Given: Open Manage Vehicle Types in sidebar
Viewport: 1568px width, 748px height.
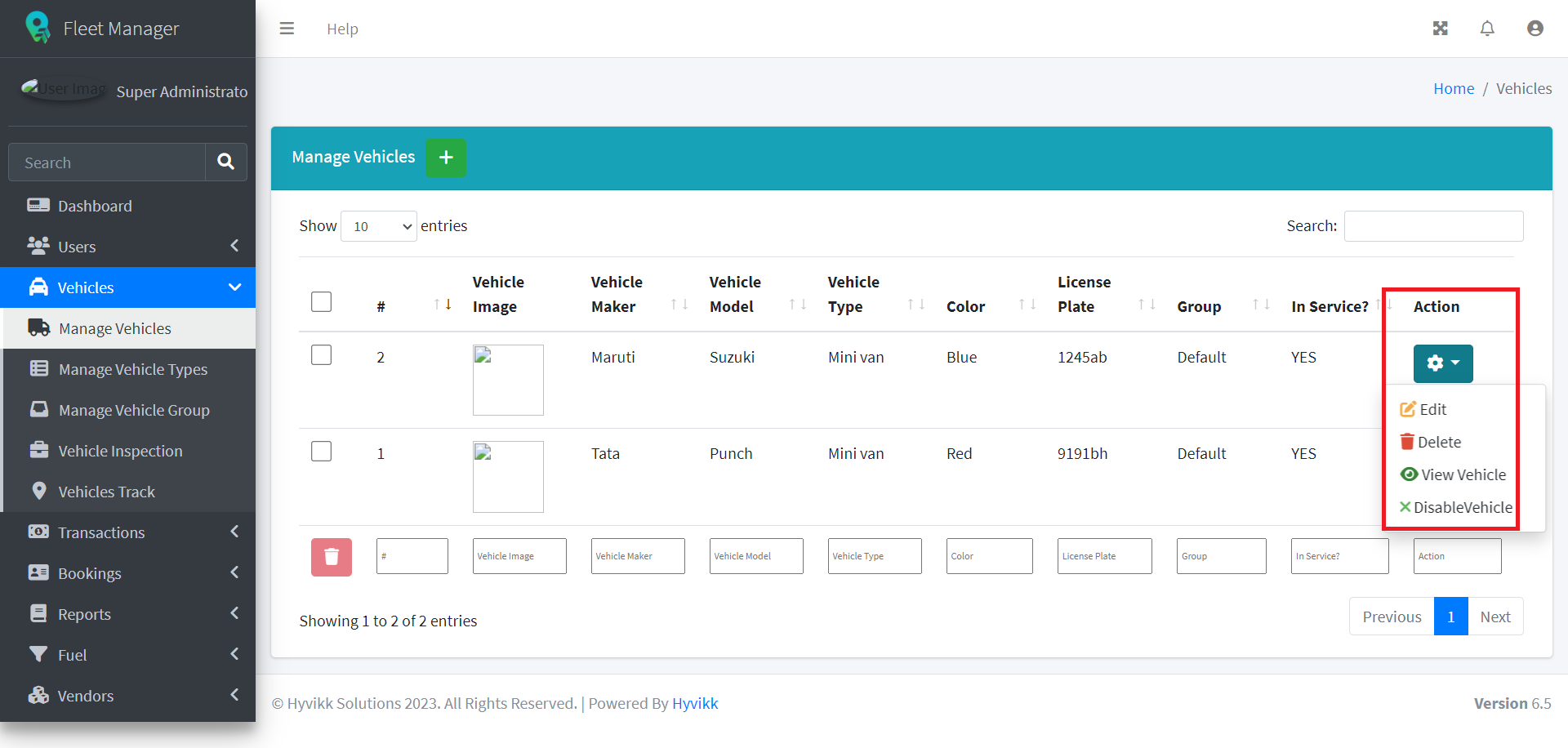Looking at the screenshot, I should pos(132,369).
